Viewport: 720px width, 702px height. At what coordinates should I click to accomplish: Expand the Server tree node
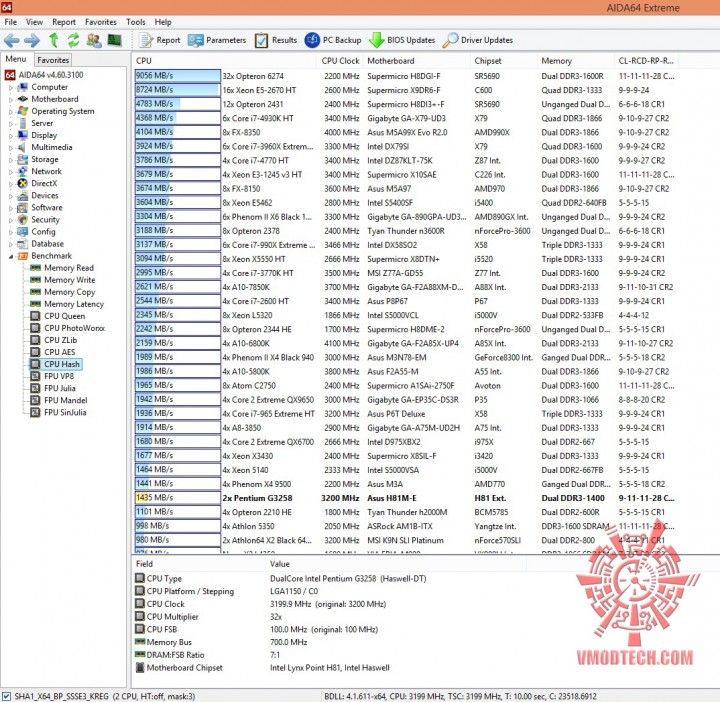[11, 124]
